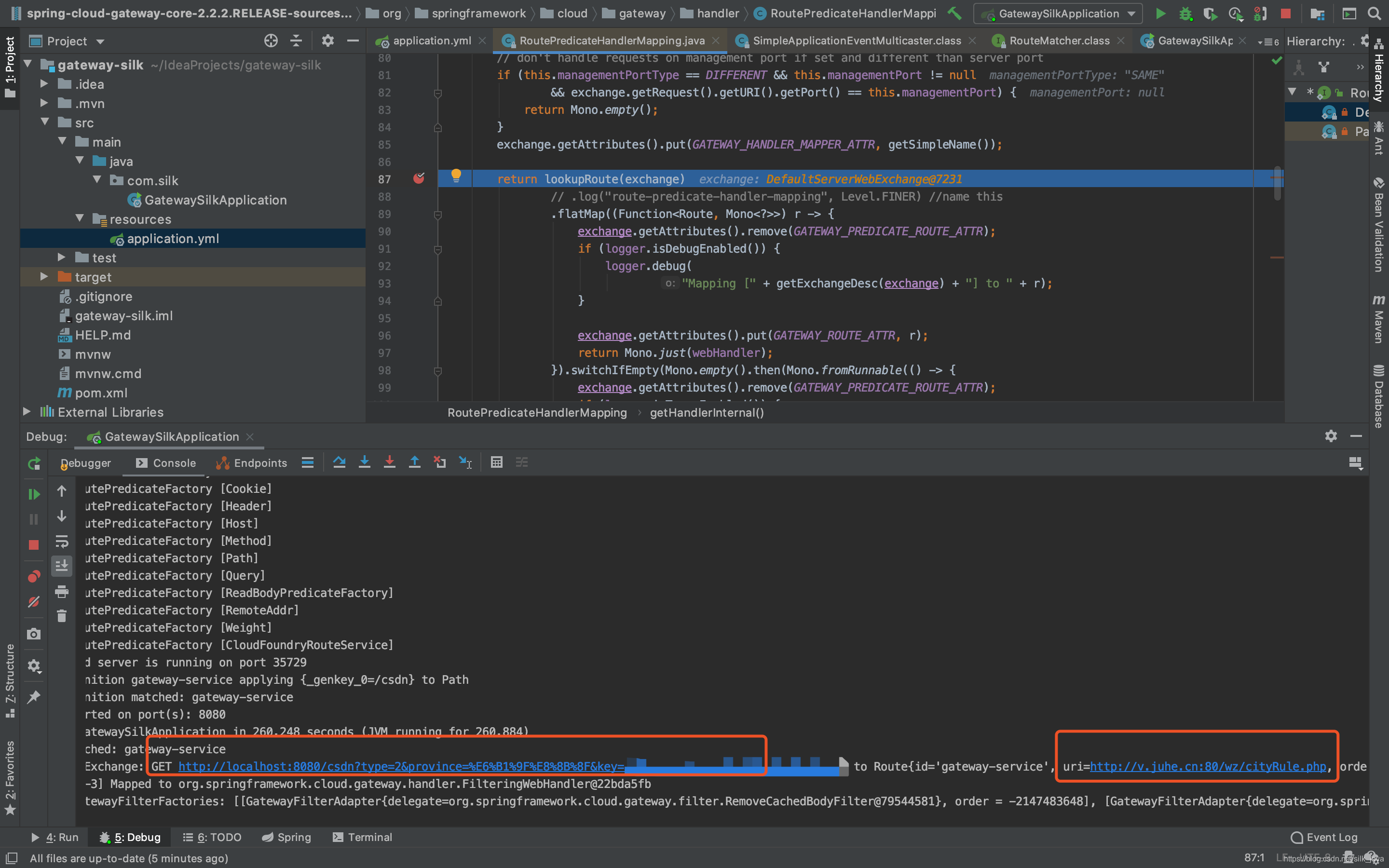Open pom.xml in project tree
This screenshot has width=1389, height=868.
101,393
